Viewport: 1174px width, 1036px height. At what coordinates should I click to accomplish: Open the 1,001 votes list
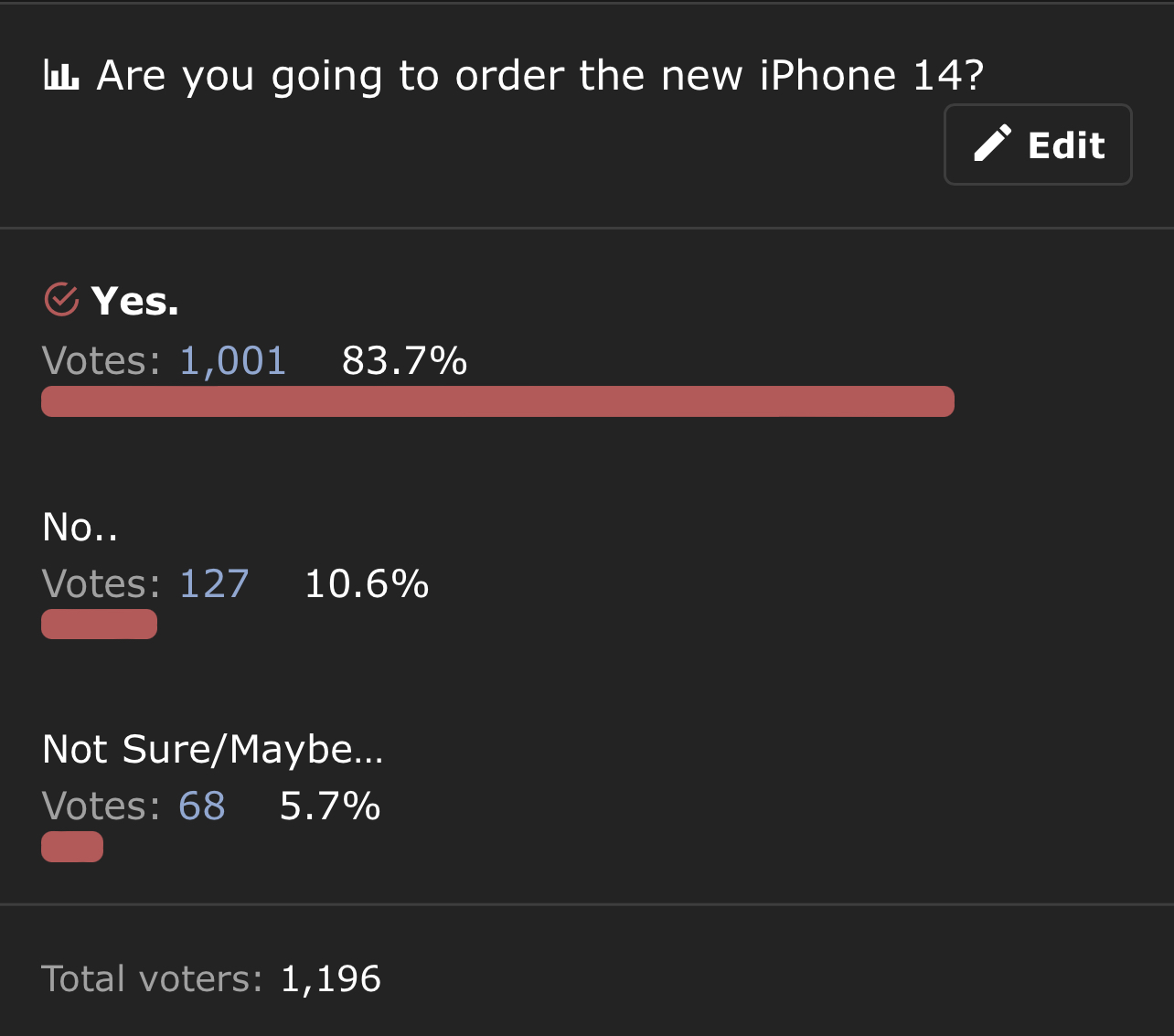(x=232, y=361)
